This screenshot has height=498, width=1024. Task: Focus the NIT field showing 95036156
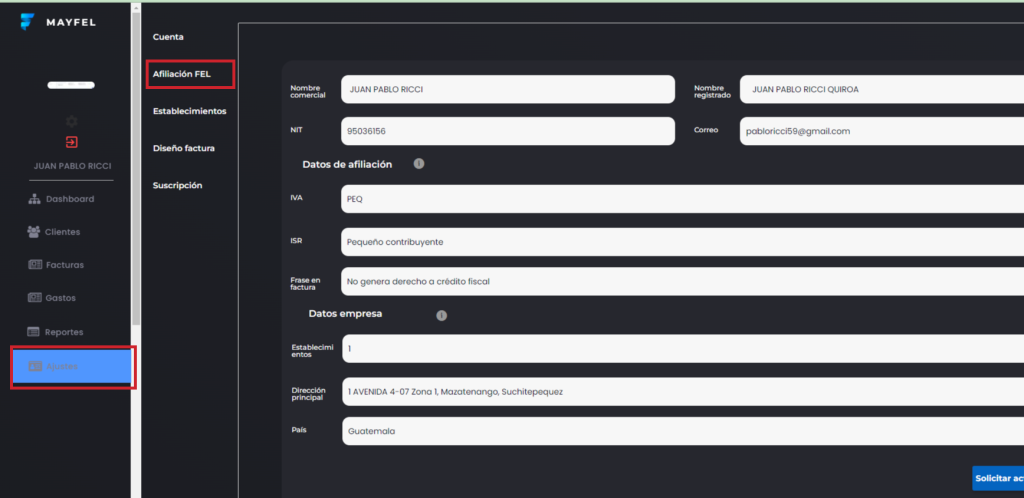click(507, 131)
